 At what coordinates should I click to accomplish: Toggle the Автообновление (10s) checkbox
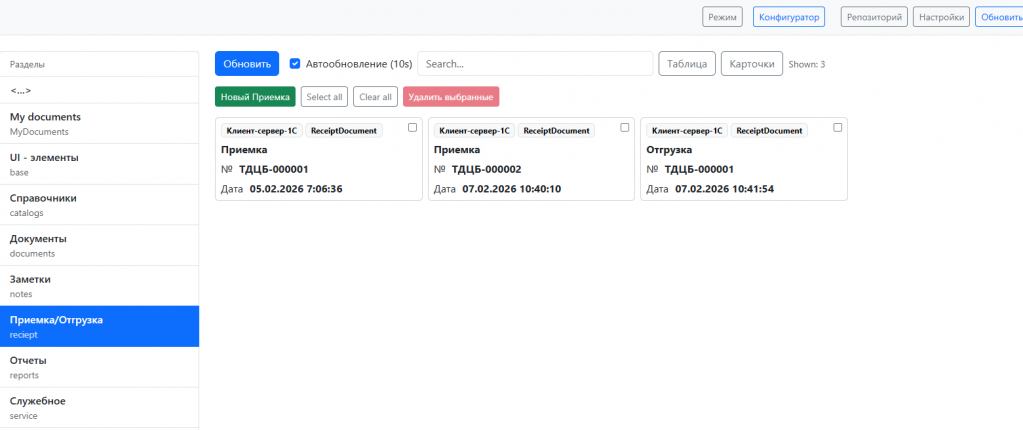point(295,64)
